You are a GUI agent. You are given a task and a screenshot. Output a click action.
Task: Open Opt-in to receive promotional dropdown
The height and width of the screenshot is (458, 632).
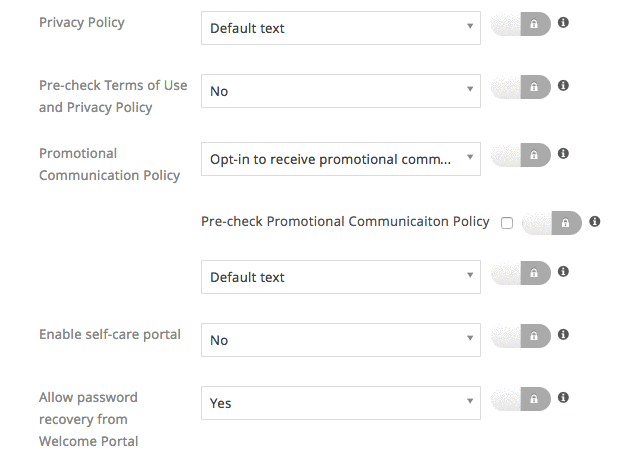coord(340,159)
